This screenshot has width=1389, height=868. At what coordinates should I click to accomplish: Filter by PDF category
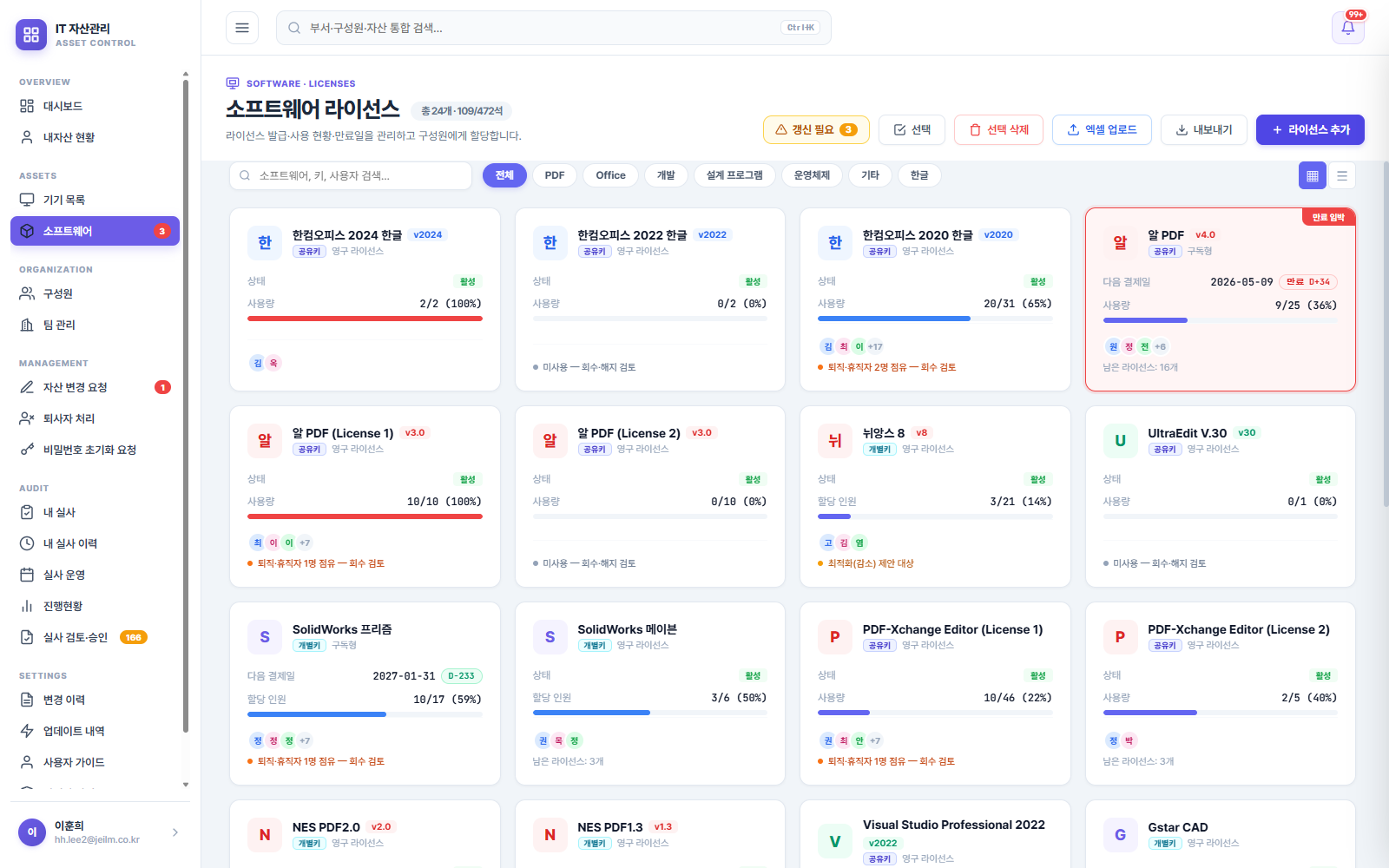coord(555,175)
